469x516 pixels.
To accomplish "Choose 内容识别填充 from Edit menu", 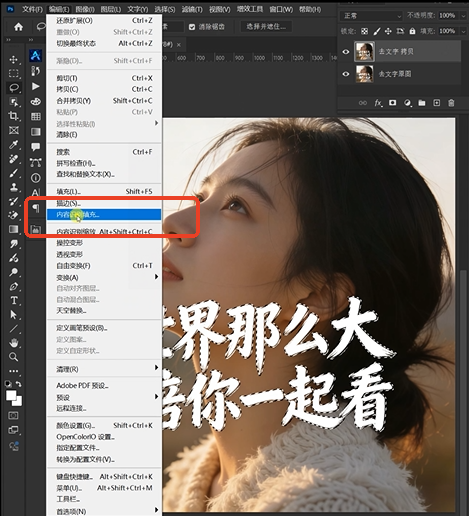I will [104, 214].
